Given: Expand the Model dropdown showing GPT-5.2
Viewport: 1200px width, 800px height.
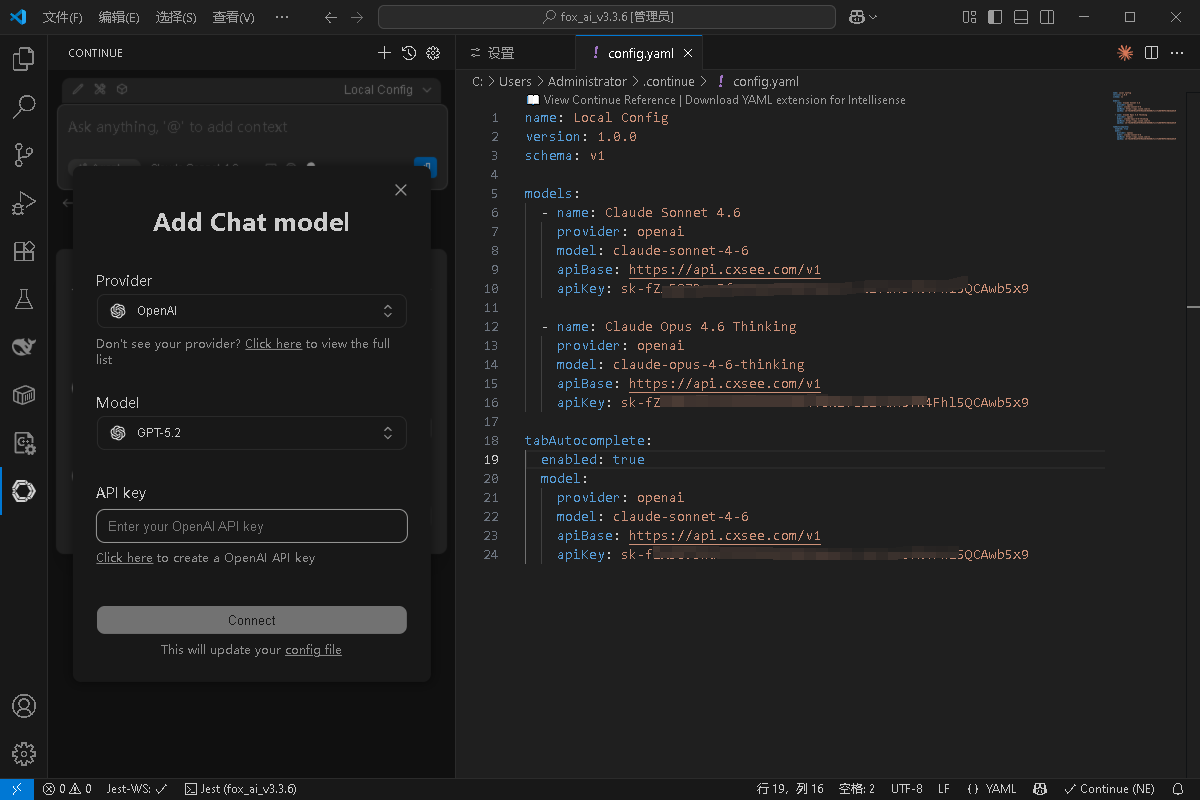Looking at the screenshot, I should coord(251,433).
